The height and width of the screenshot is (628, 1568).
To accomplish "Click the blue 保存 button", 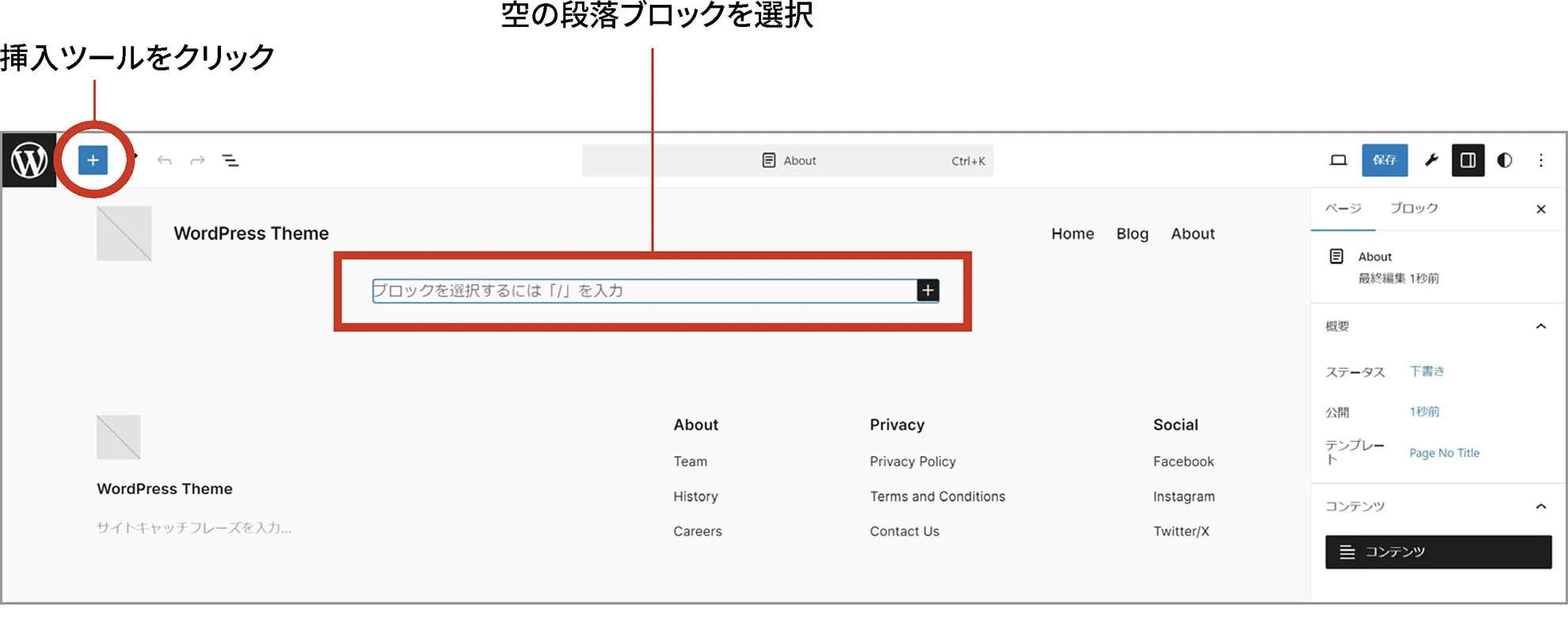I will point(1384,161).
